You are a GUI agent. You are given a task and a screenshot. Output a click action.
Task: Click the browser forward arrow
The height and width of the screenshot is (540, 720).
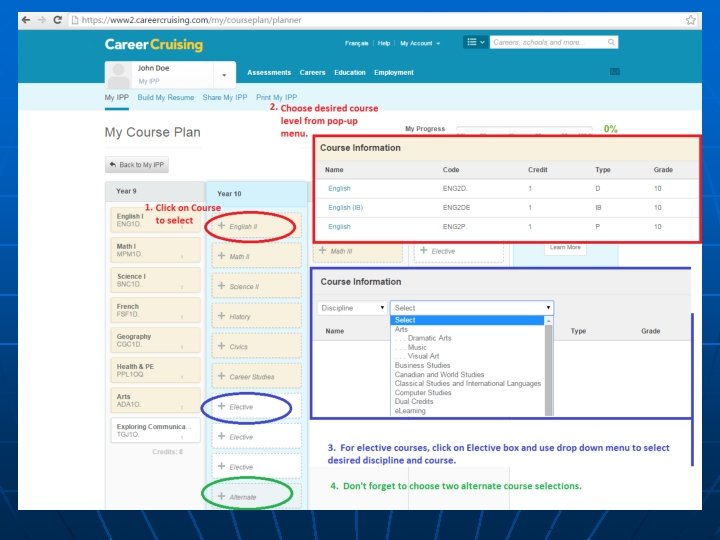pos(42,20)
